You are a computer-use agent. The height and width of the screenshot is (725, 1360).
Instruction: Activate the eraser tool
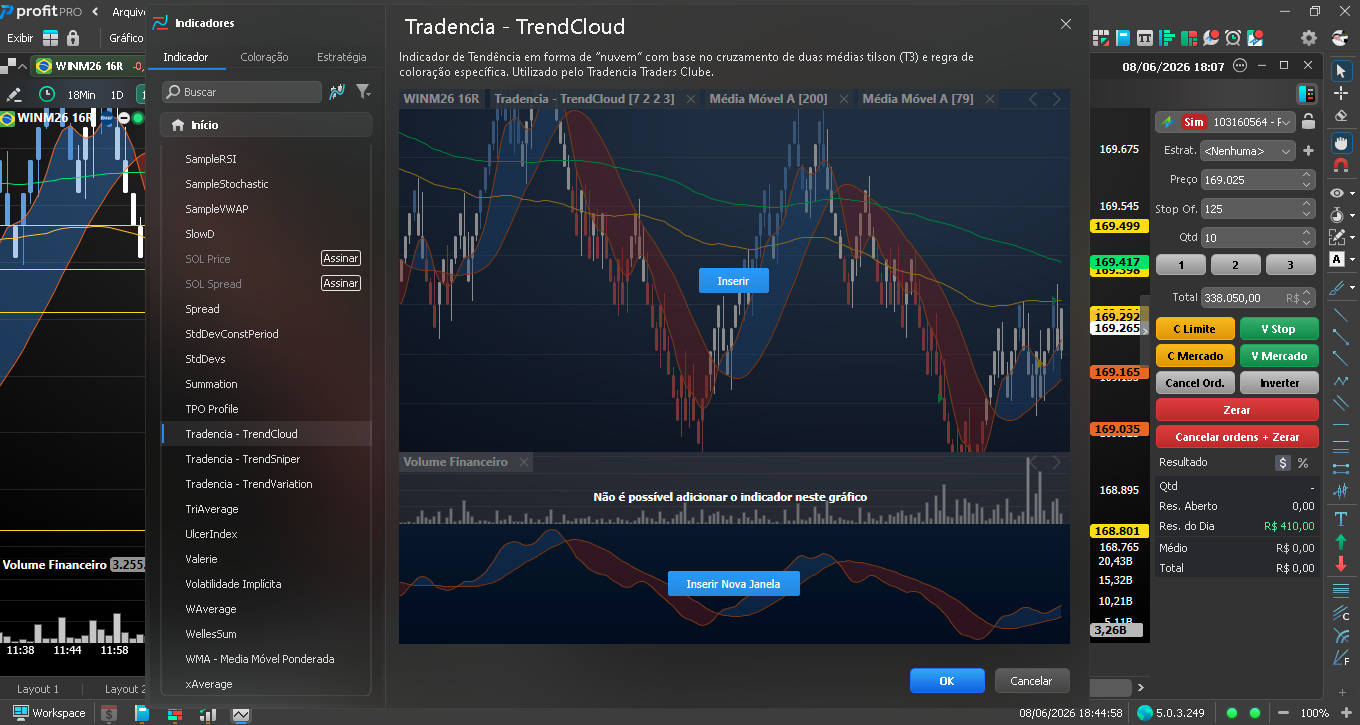[1341, 117]
